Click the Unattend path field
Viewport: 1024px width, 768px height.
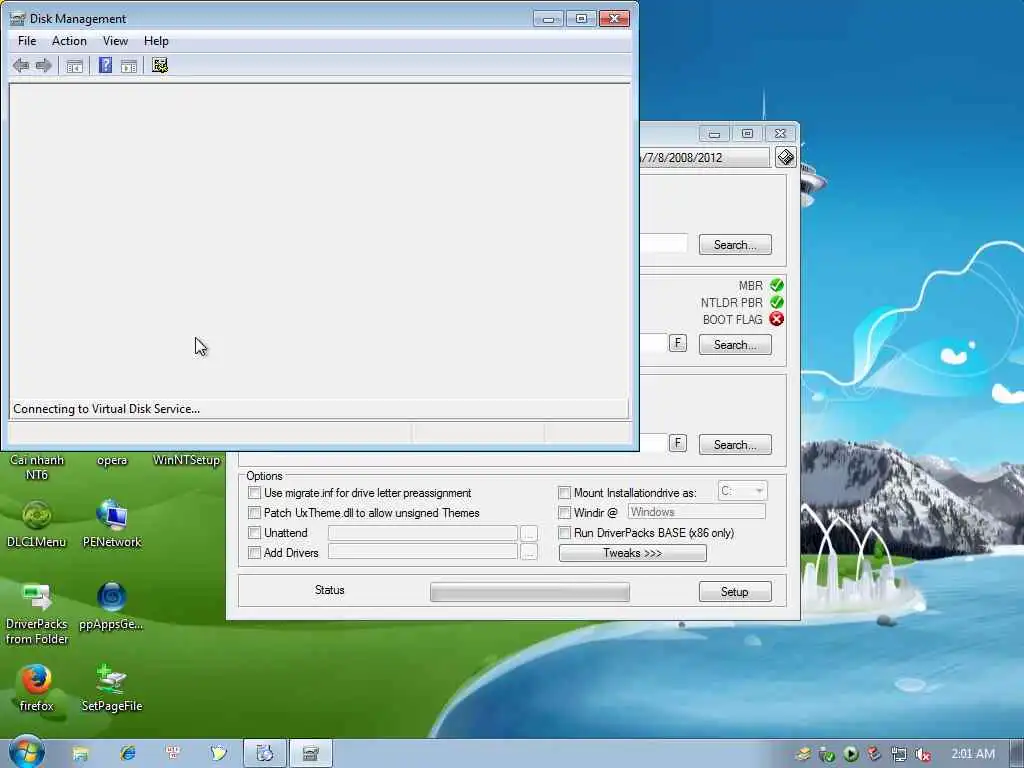(x=423, y=533)
